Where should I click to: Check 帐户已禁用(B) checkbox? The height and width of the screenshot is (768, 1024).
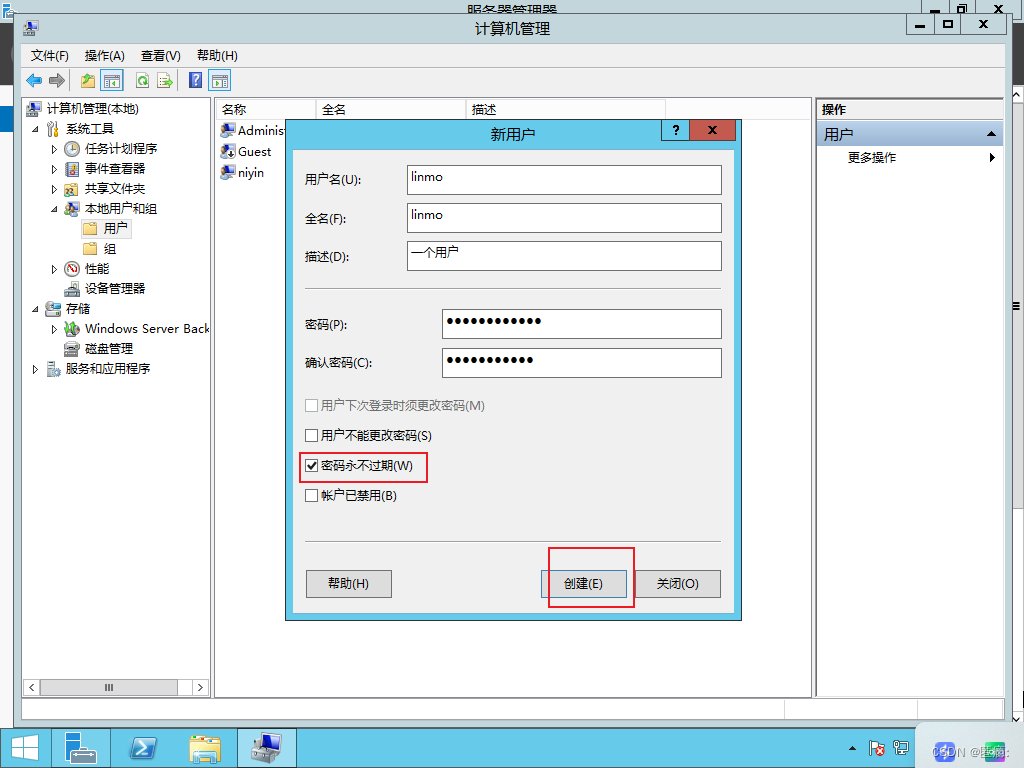(x=312, y=496)
